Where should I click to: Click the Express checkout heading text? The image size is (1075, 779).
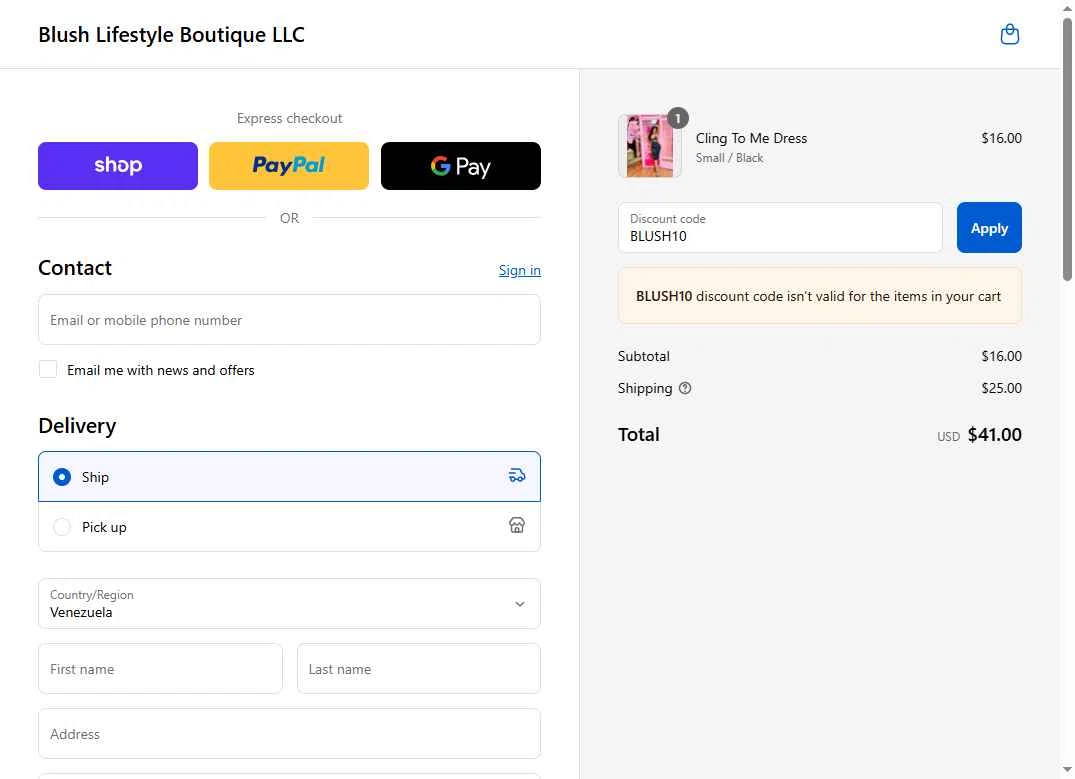pos(289,118)
